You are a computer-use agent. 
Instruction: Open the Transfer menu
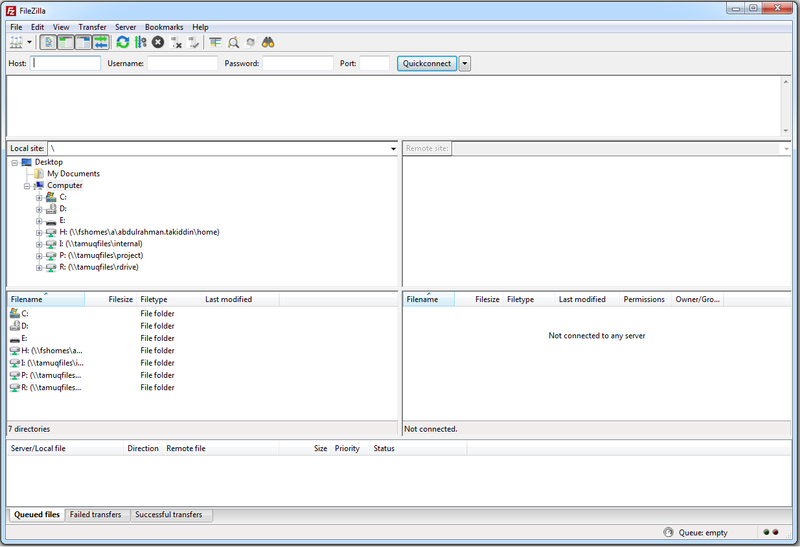point(92,27)
